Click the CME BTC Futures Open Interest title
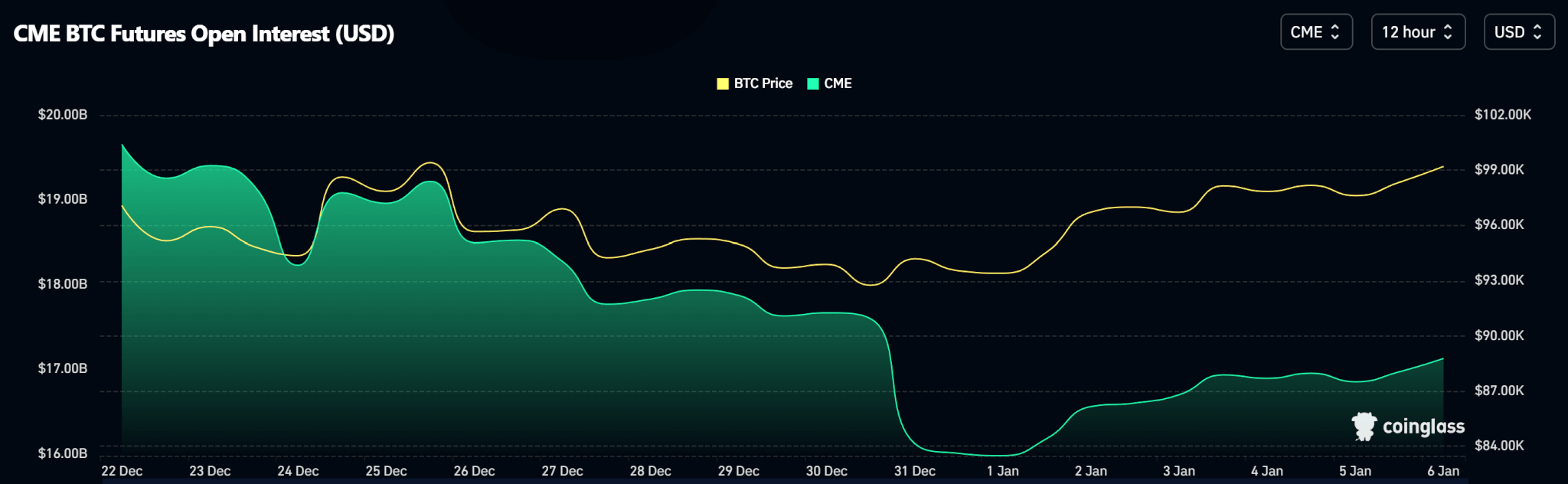Screen dimensions: 1568x484 [x=204, y=34]
